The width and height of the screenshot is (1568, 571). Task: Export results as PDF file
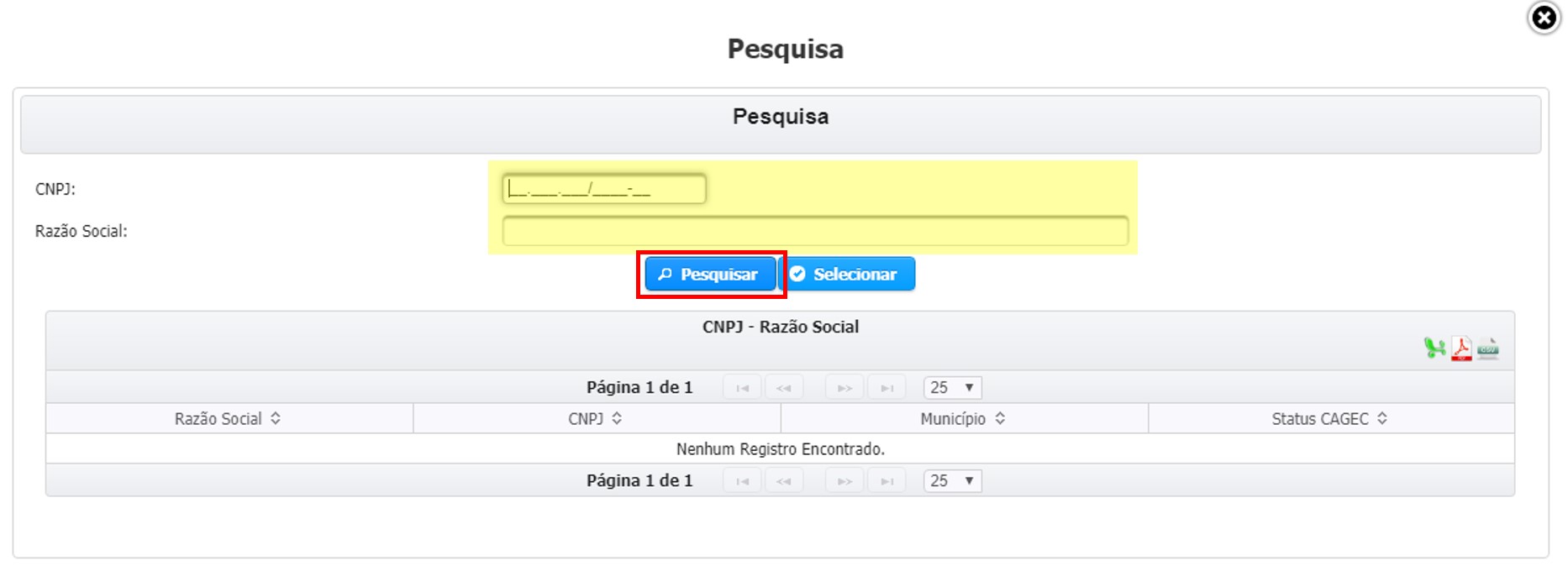pyautogui.click(x=1461, y=348)
